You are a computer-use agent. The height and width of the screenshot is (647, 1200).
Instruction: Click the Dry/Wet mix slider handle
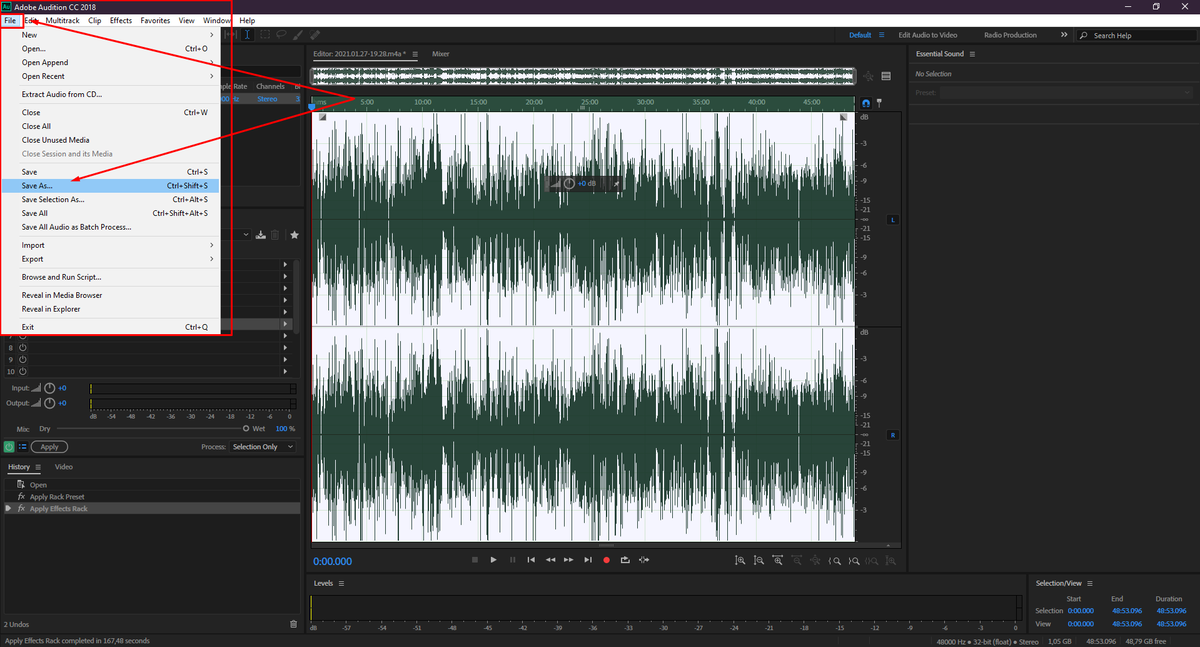tap(246, 428)
